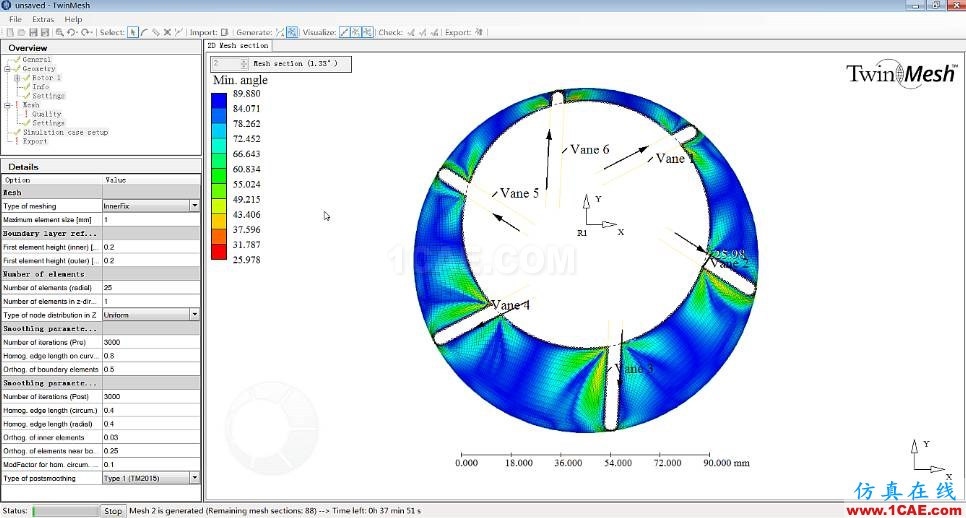This screenshot has height=518, width=966.
Task: Select General in the Overview tree
Action: click(36, 60)
